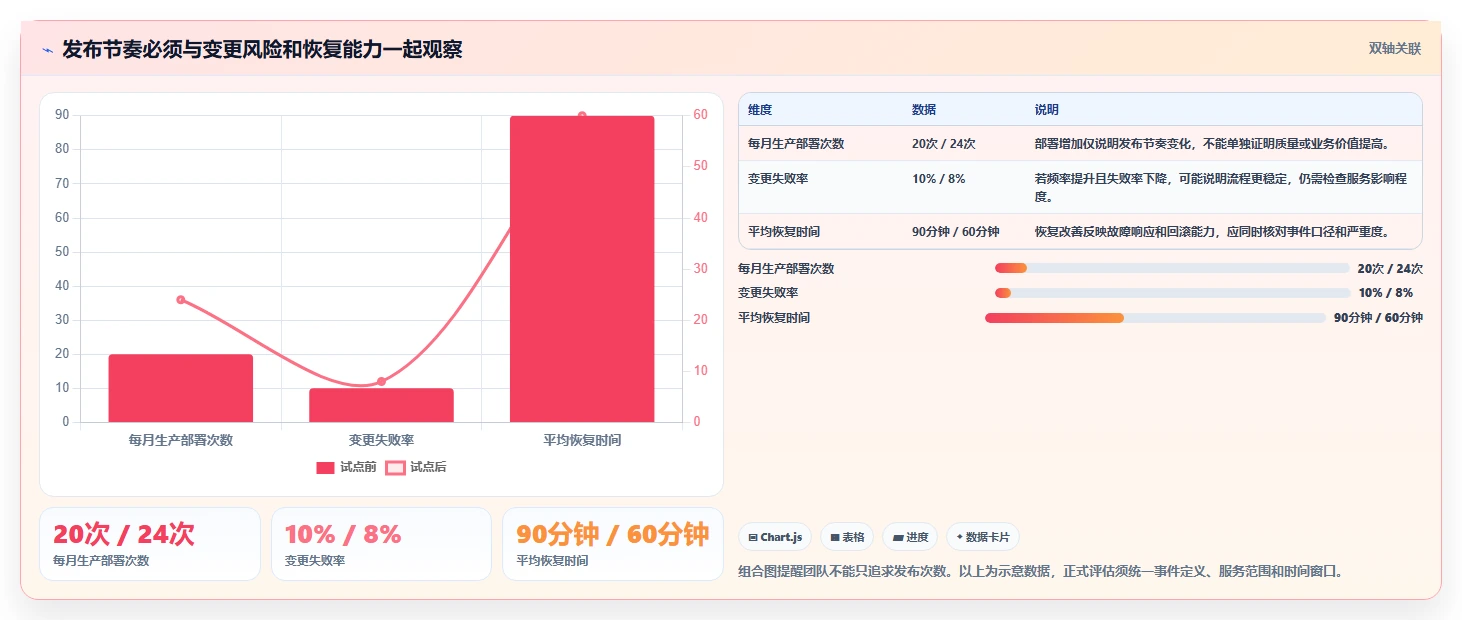This screenshot has width=1462, height=620.
Task: Click the 每月生产部署次数 label beside its progress bar
Action: (x=786, y=268)
